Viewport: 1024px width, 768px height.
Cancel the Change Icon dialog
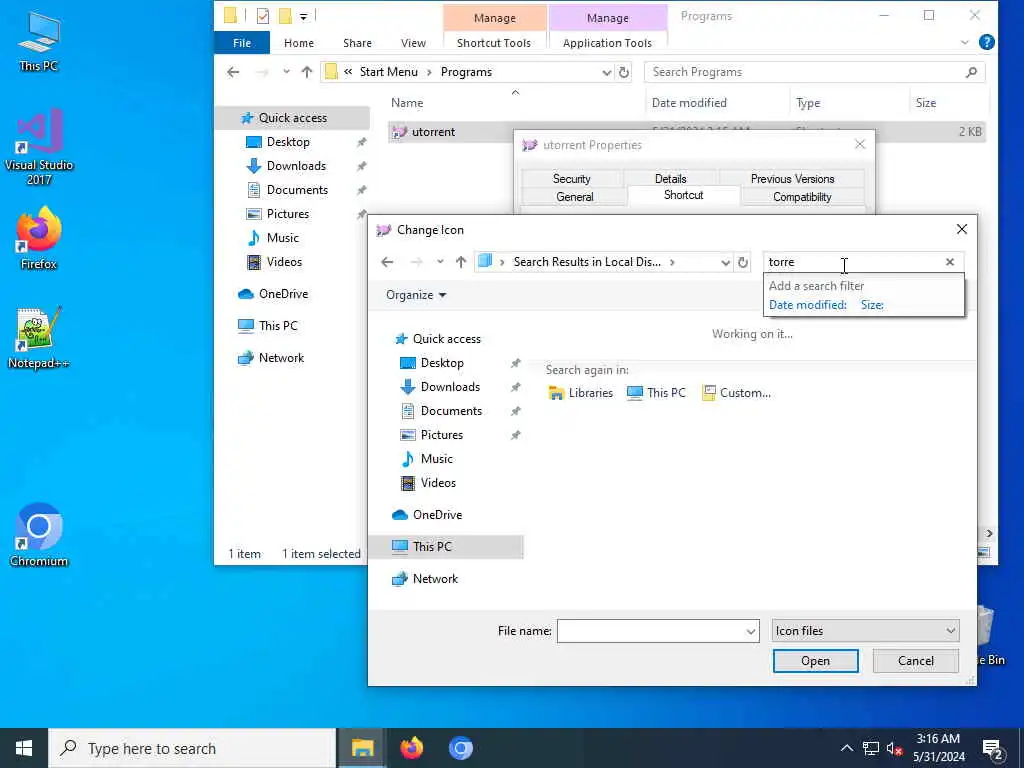pos(916,661)
